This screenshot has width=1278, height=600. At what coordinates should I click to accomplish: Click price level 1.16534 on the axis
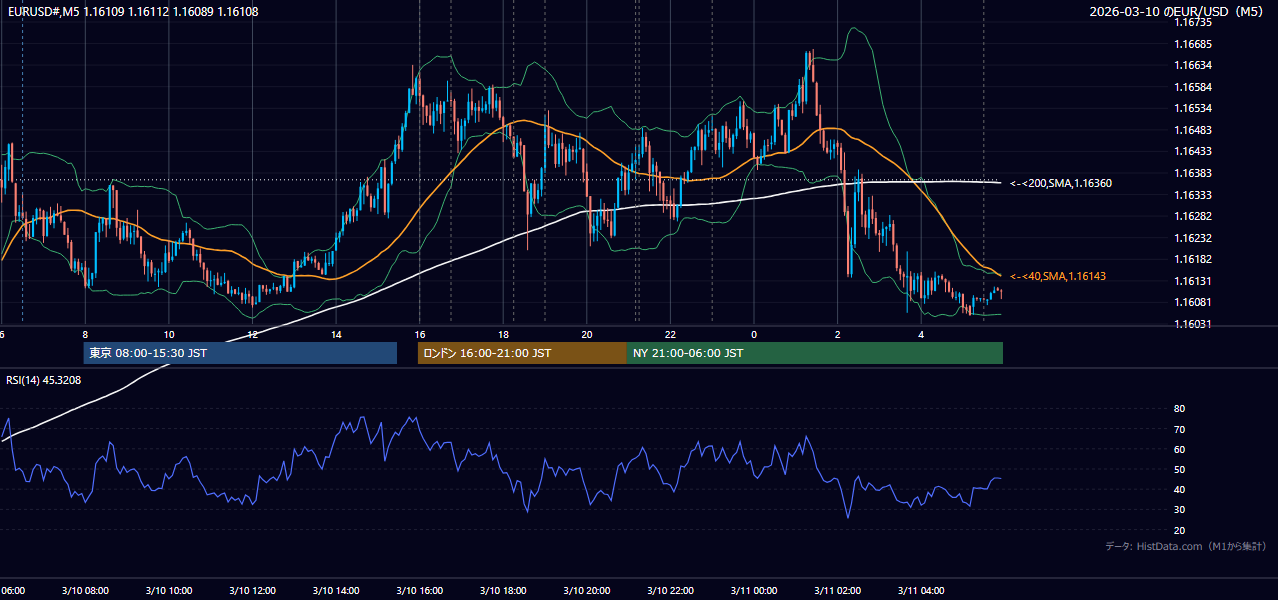tap(1193, 108)
